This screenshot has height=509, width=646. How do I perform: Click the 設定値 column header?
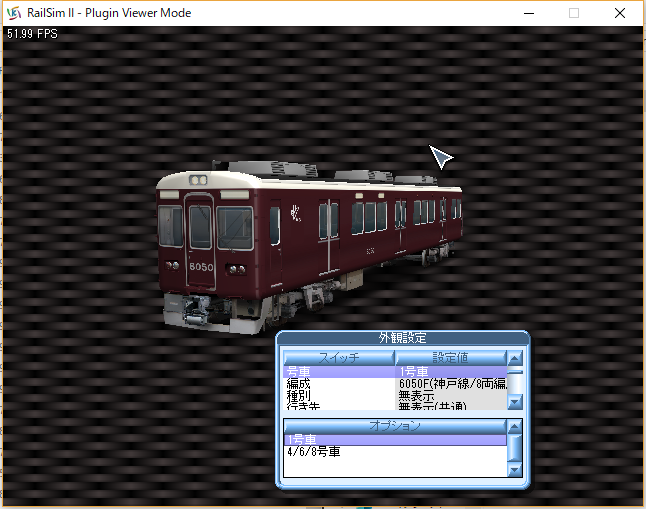451,358
